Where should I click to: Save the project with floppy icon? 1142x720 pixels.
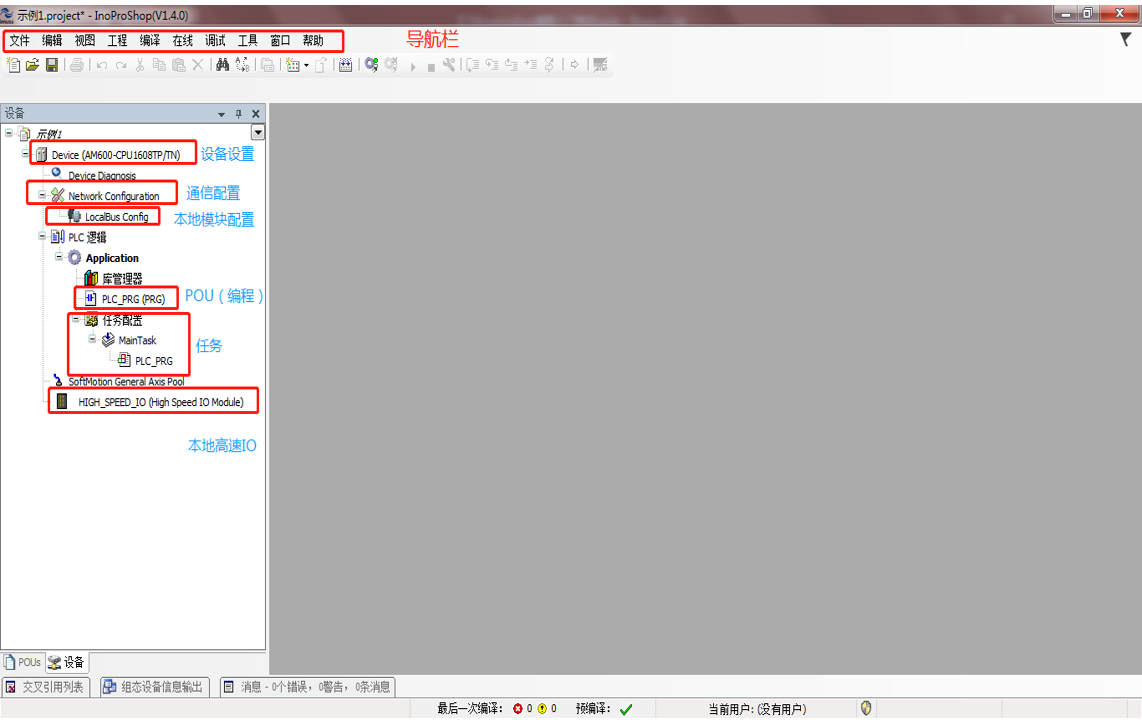tap(52, 65)
